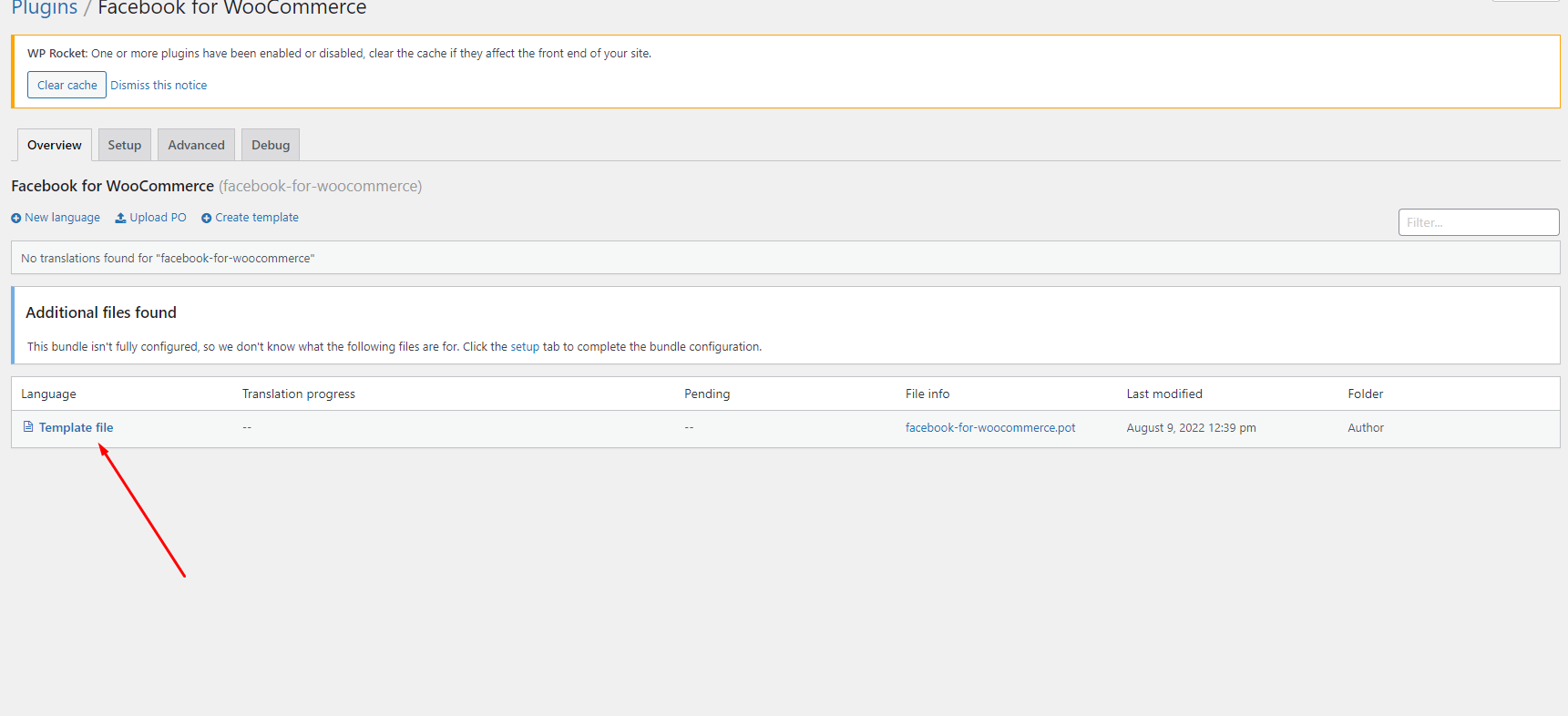1568x716 pixels.
Task: Click the Language column header
Action: tap(48, 394)
